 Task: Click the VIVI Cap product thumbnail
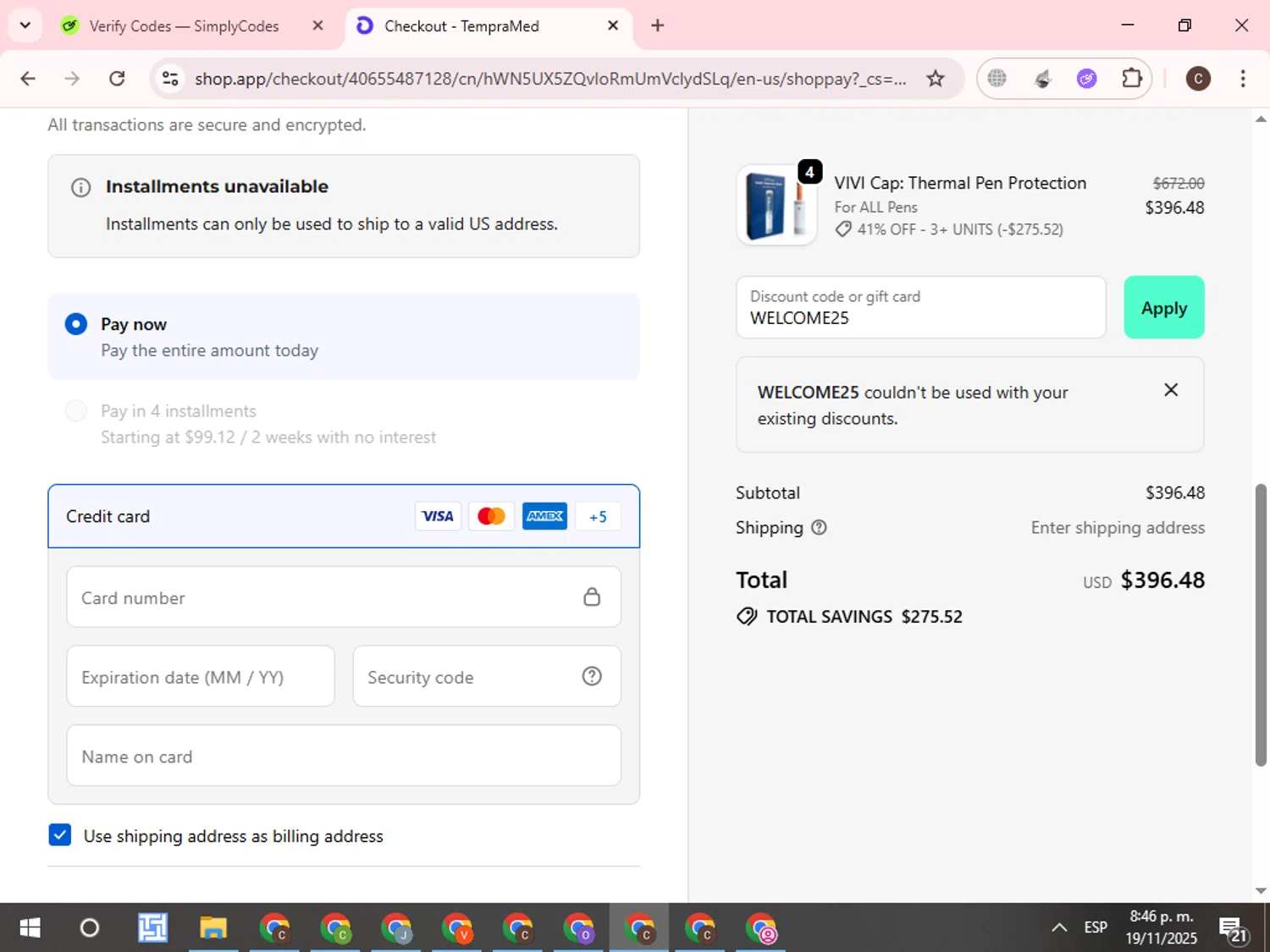pyautogui.click(x=776, y=205)
